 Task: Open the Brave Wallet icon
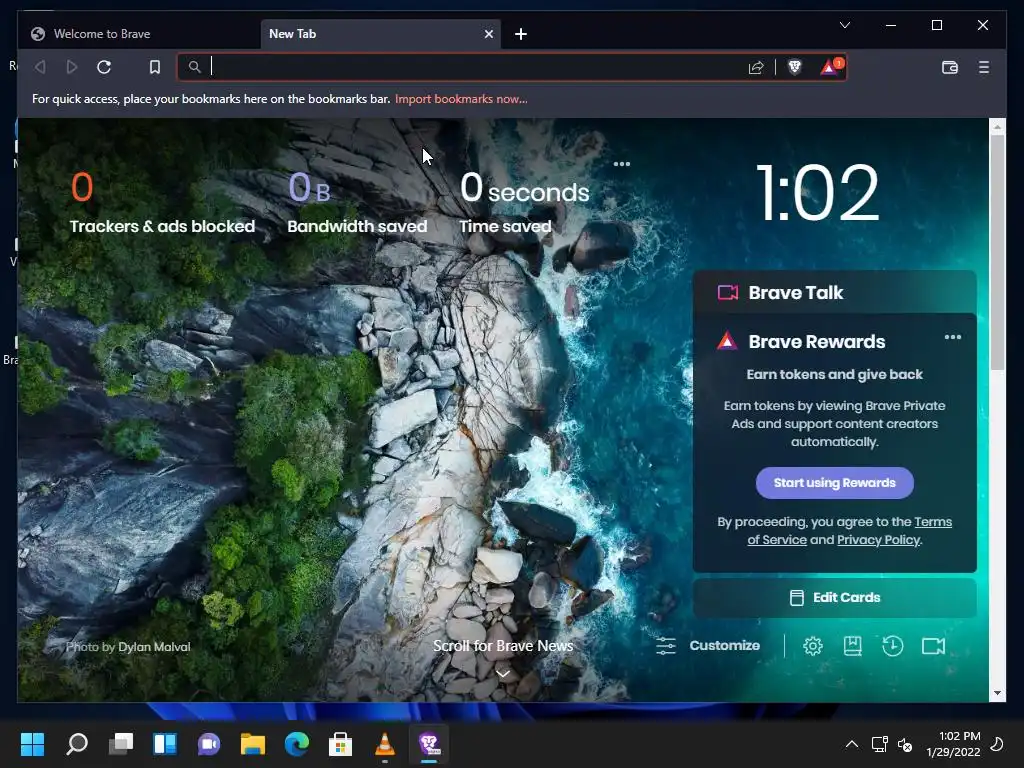(x=950, y=67)
